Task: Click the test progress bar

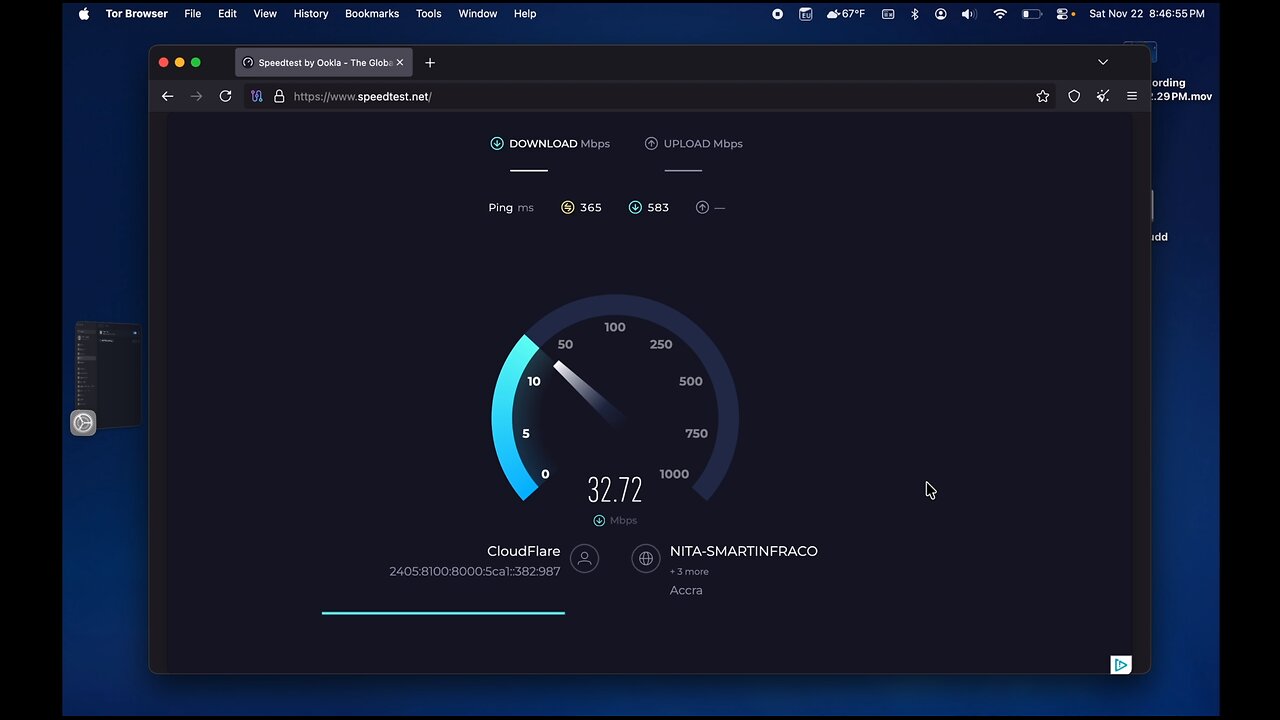Action: (443, 613)
